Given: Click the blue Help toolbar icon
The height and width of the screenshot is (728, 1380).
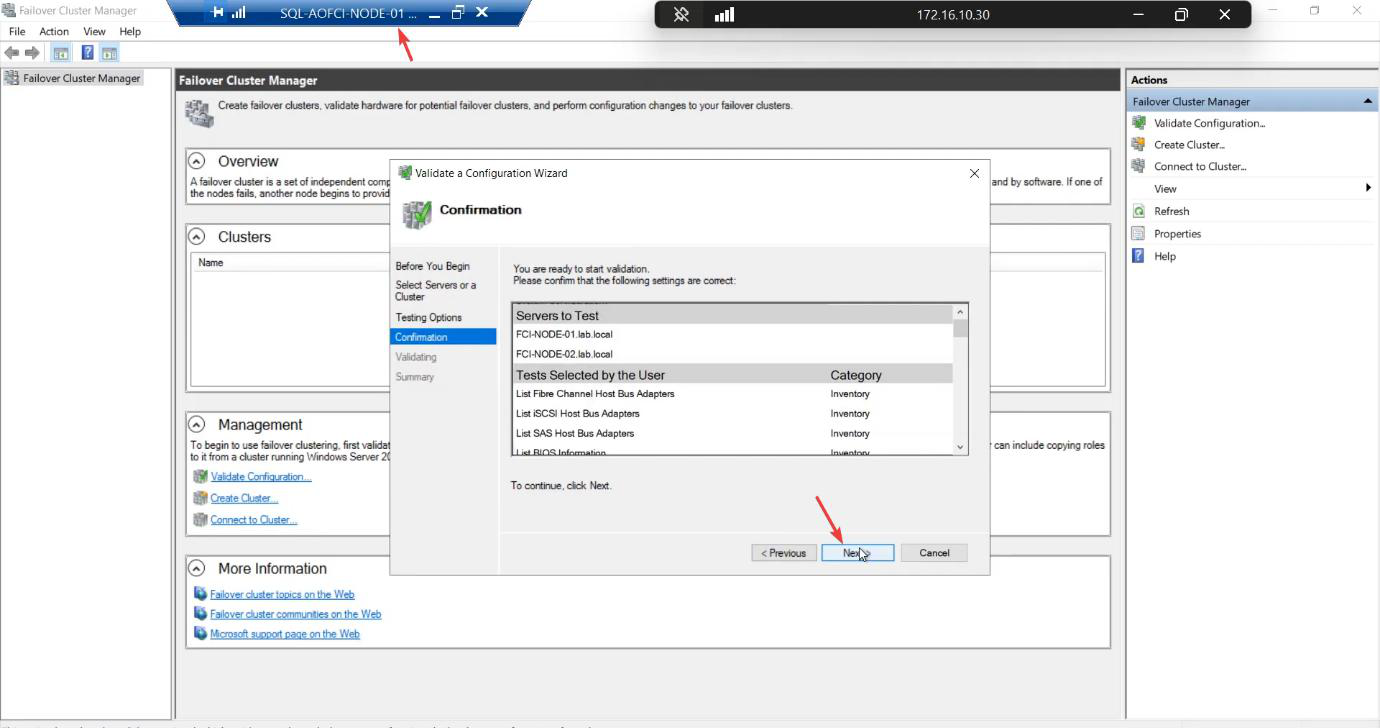Looking at the screenshot, I should 88,53.
